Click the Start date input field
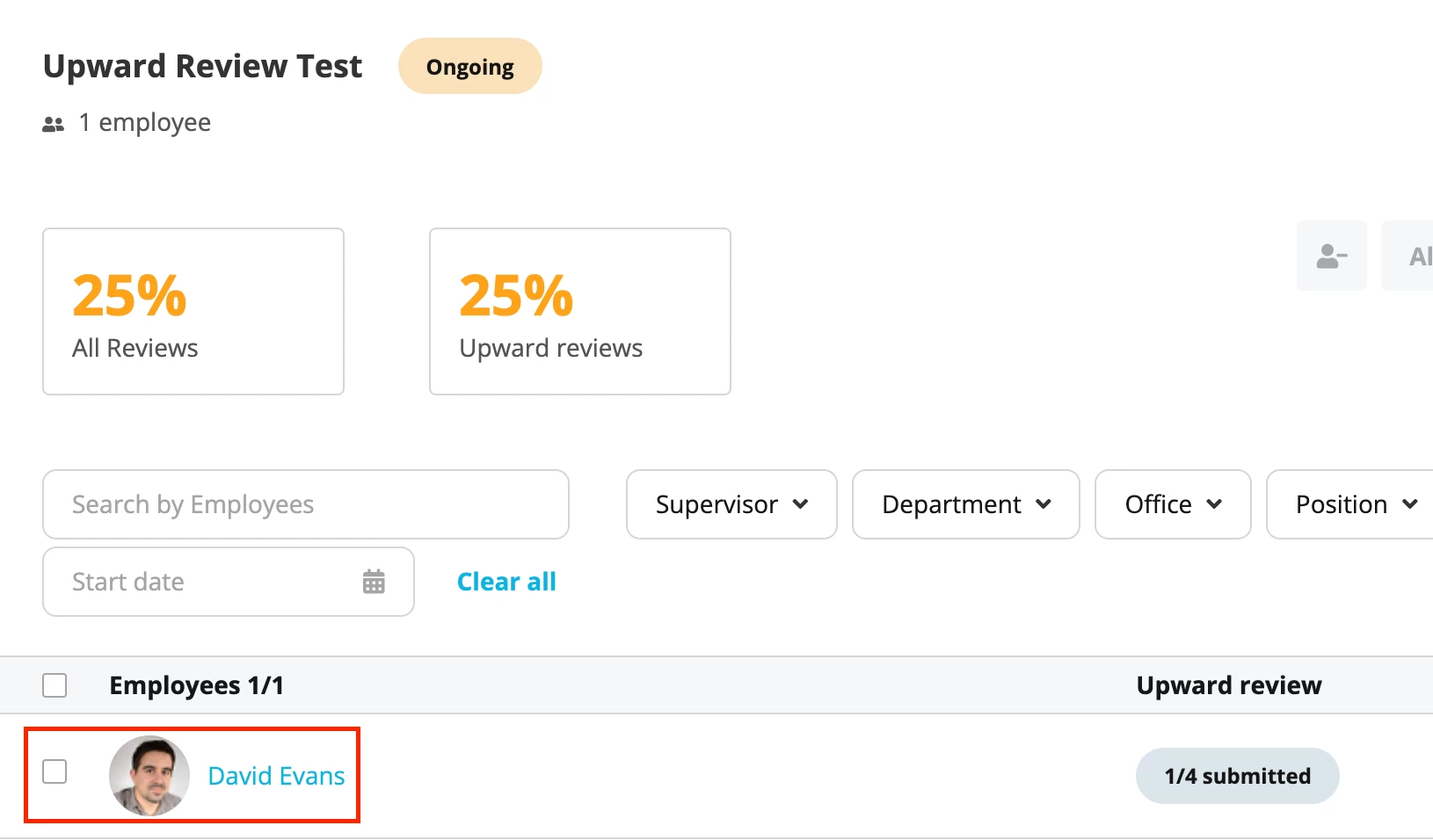 click(229, 582)
